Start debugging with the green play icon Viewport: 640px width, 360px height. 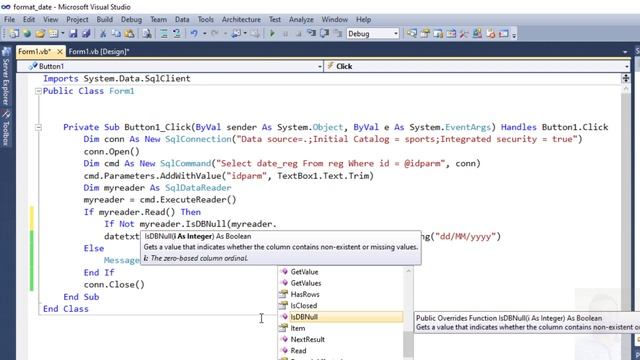[272, 33]
